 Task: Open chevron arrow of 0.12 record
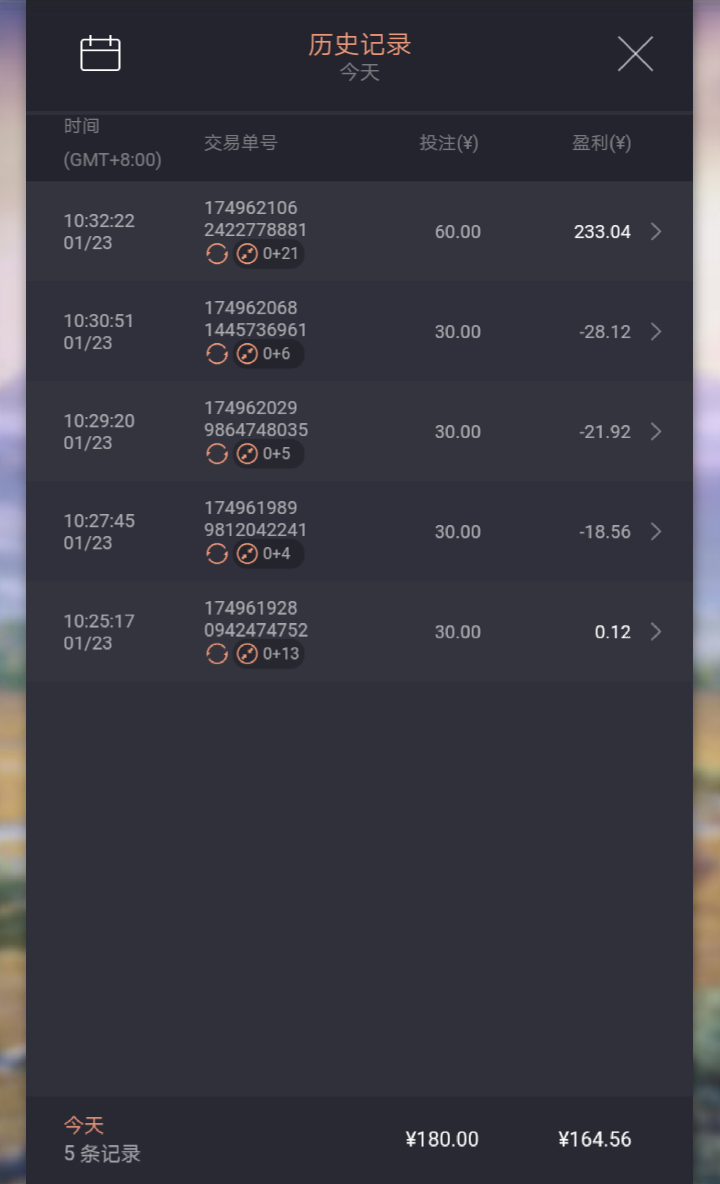(656, 631)
